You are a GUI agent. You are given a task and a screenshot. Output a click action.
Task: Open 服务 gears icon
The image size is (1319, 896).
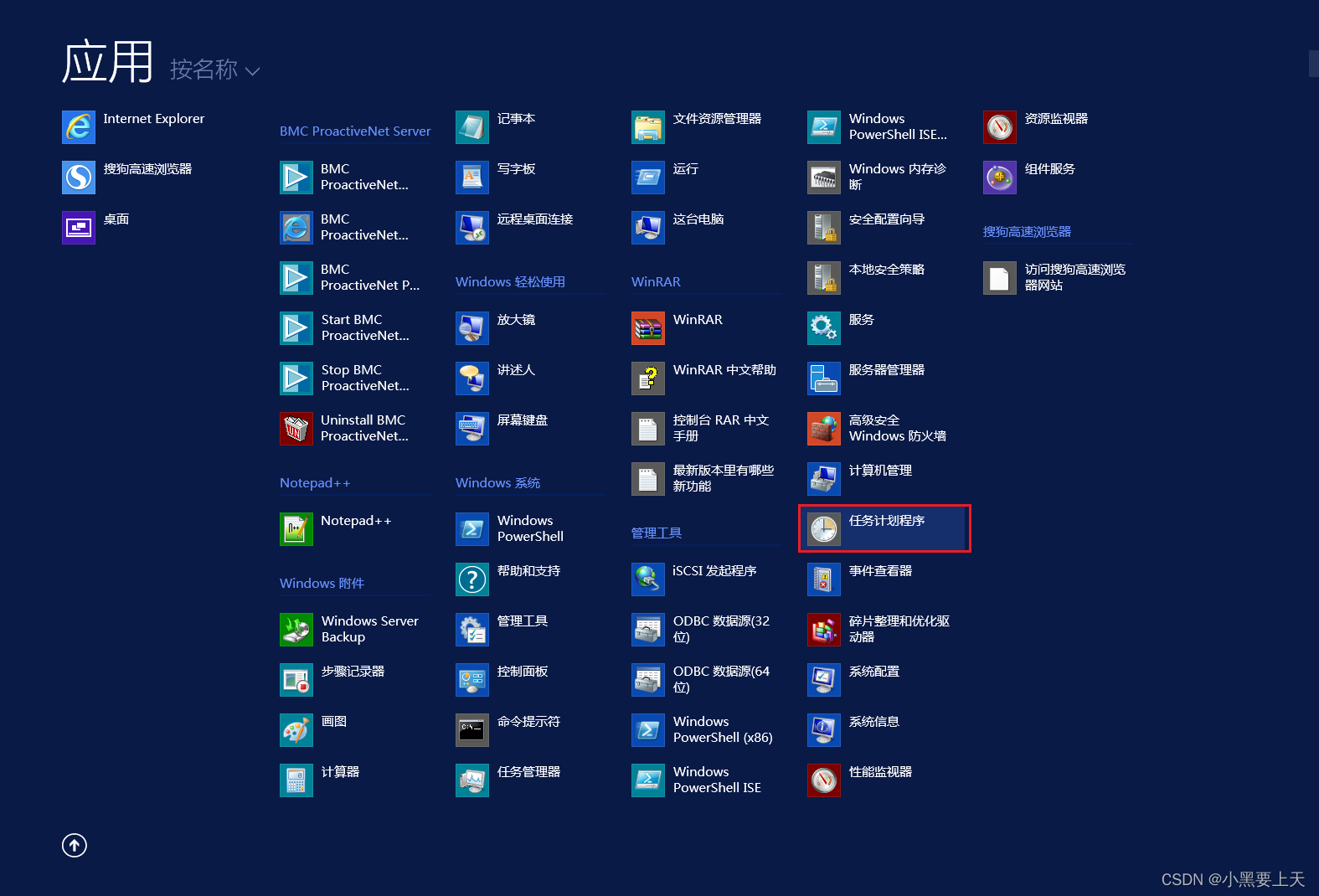click(x=824, y=328)
